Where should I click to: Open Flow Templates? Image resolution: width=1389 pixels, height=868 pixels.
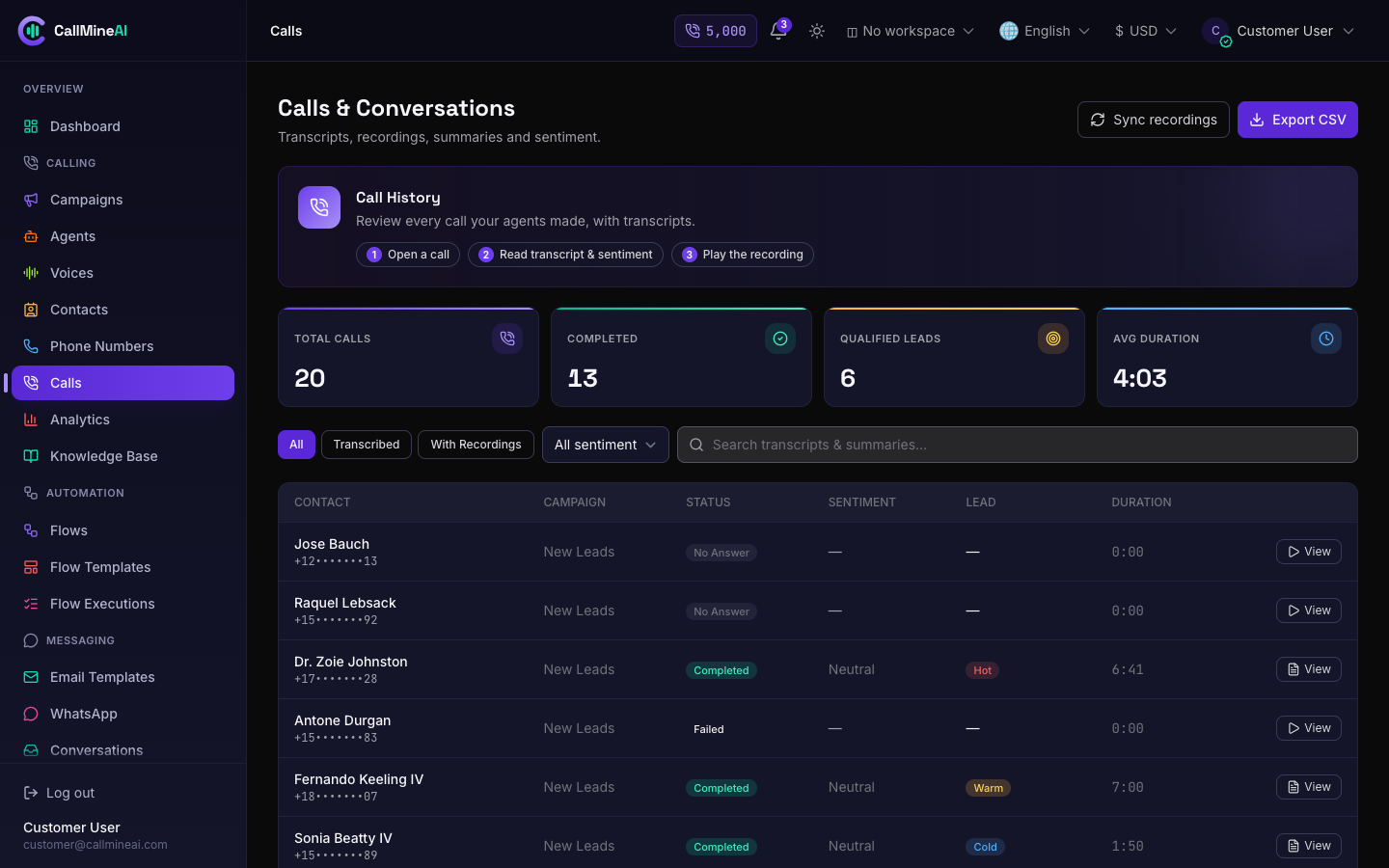click(123, 567)
